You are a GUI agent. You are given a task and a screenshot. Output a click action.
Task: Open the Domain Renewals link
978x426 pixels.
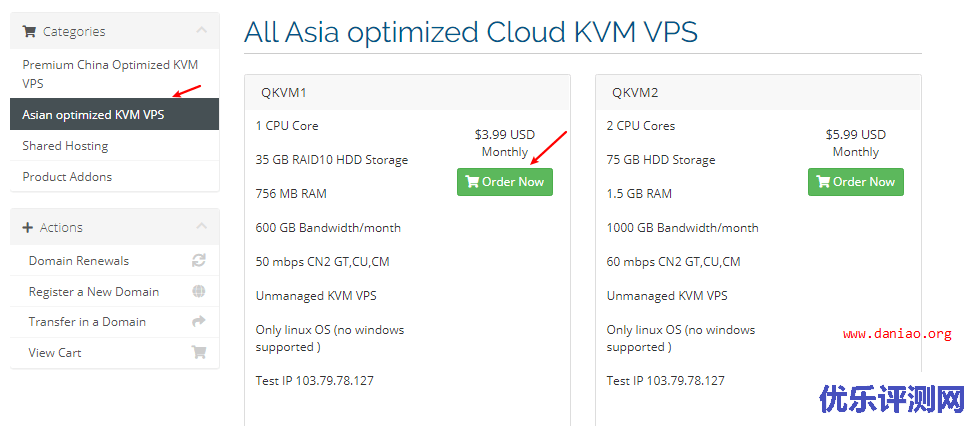click(x=79, y=261)
